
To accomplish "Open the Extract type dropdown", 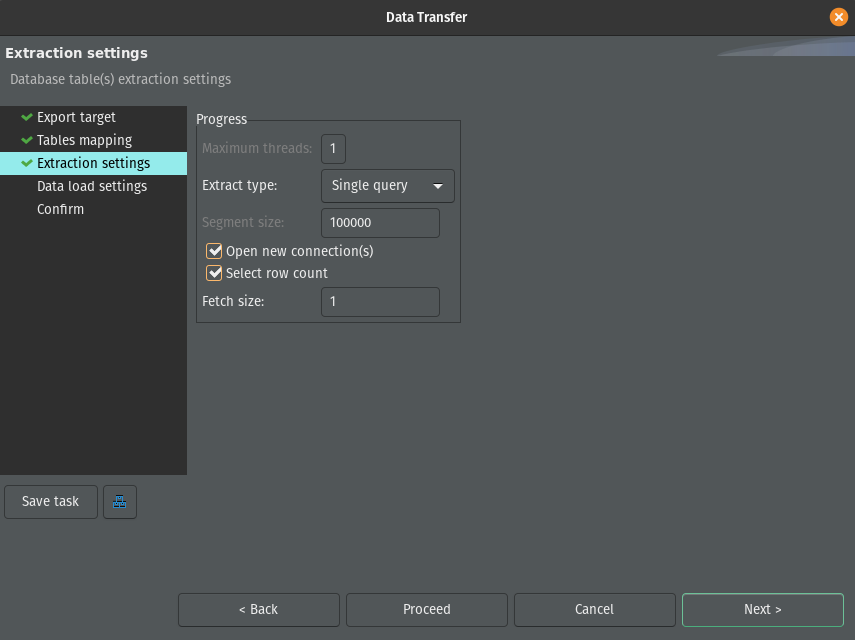I will click(387, 186).
